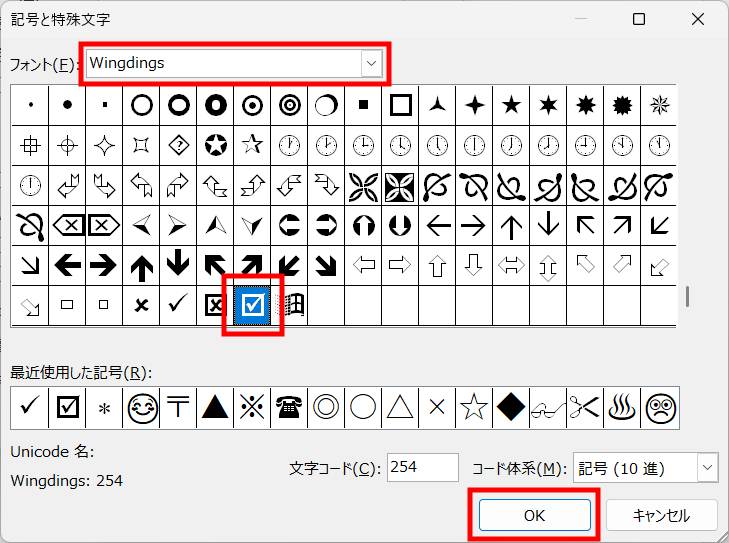Image resolution: width=729 pixels, height=543 pixels.
Task: Maximize the 記号と特殊文字 dialog
Action: click(639, 19)
